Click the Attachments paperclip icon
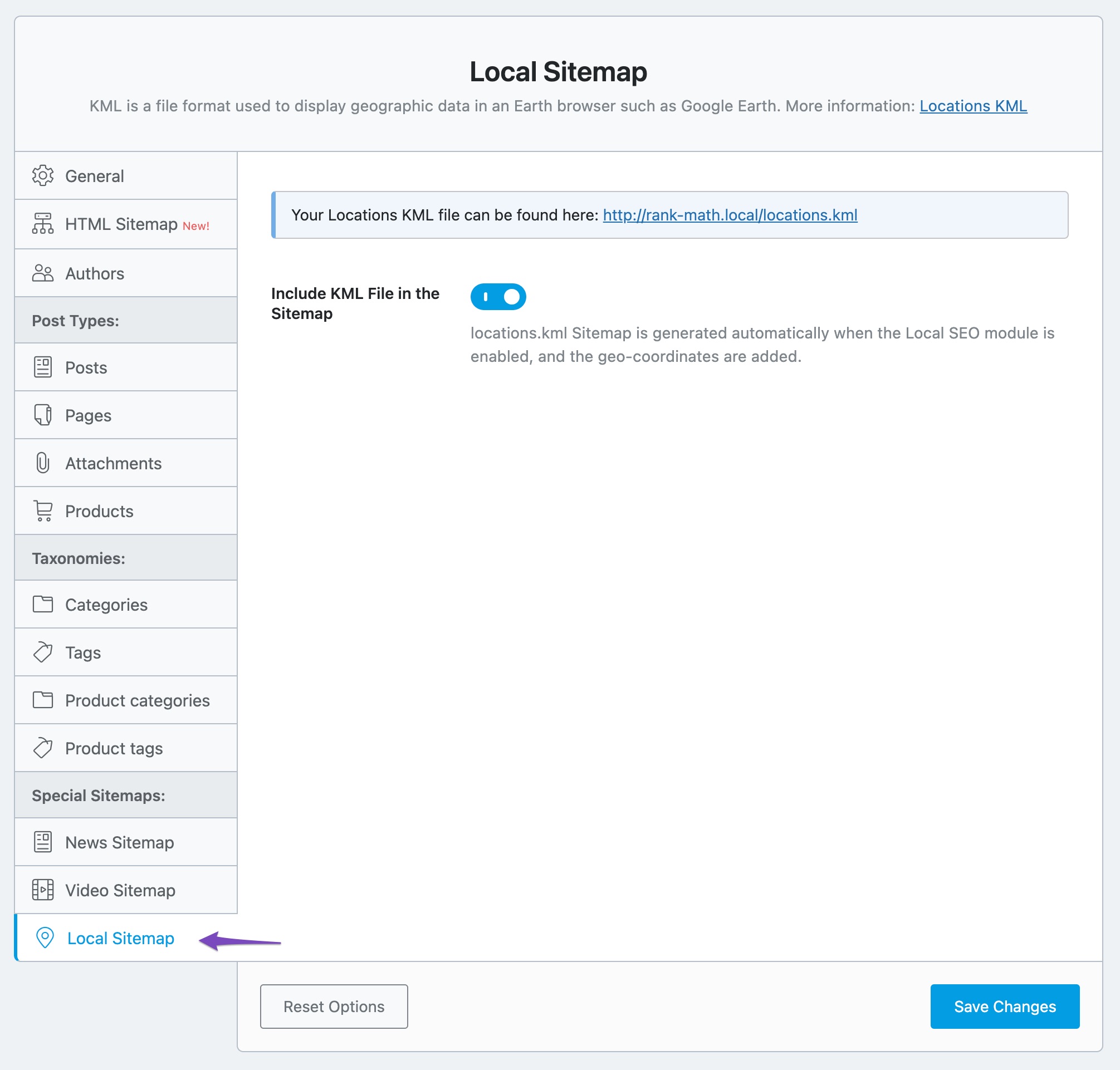Screen dimensions: 1120x1070 (43, 463)
